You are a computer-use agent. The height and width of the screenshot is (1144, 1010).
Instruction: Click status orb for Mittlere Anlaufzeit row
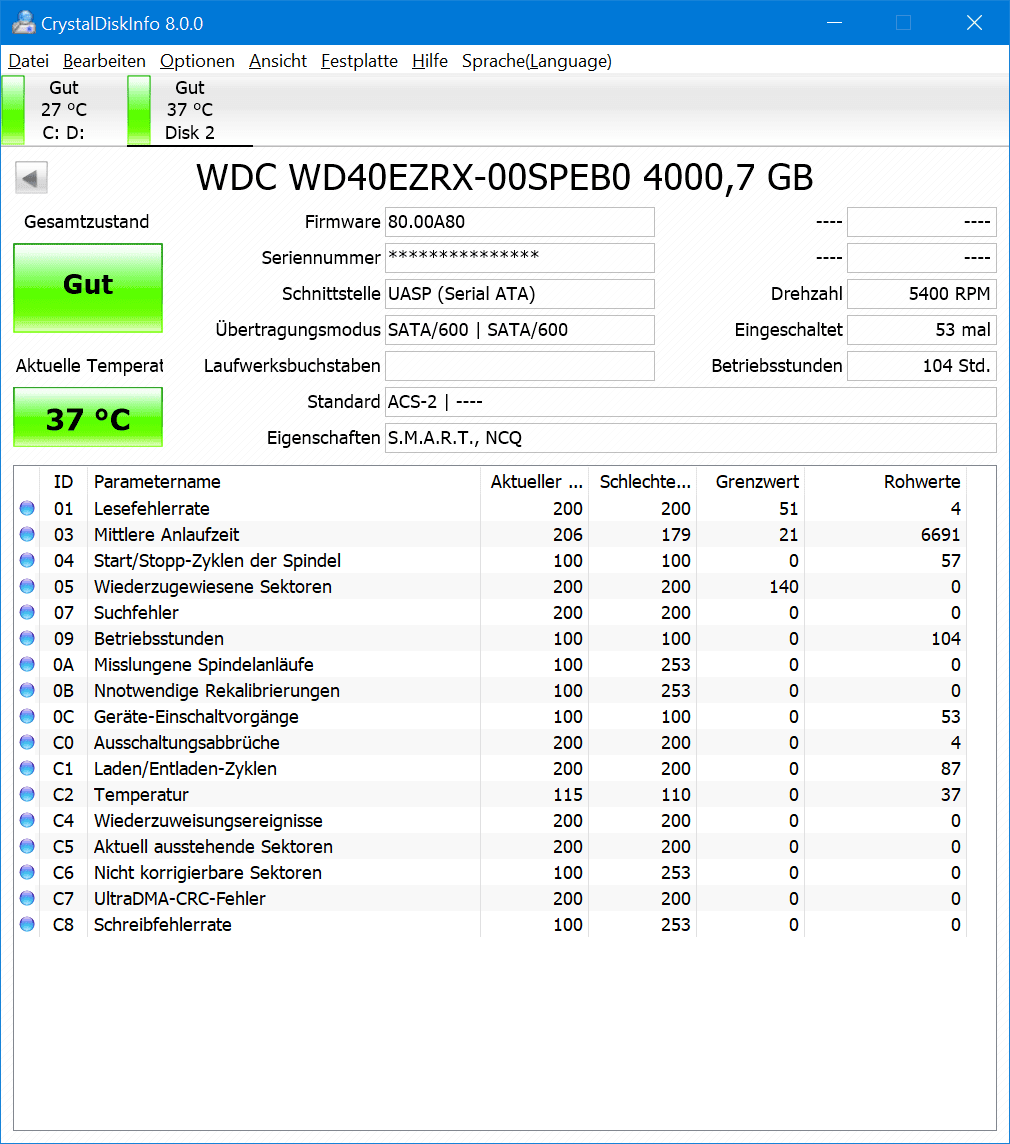[27, 534]
